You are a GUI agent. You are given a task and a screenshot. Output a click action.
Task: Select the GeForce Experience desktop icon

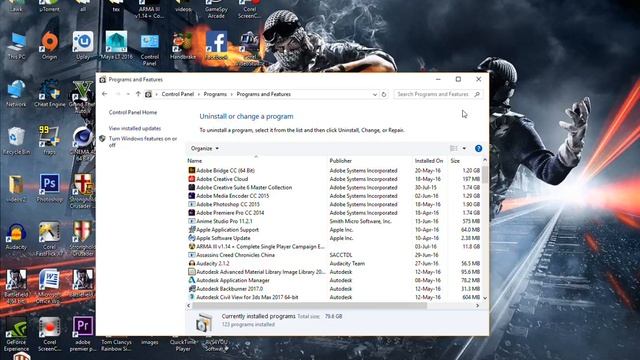point(16,334)
